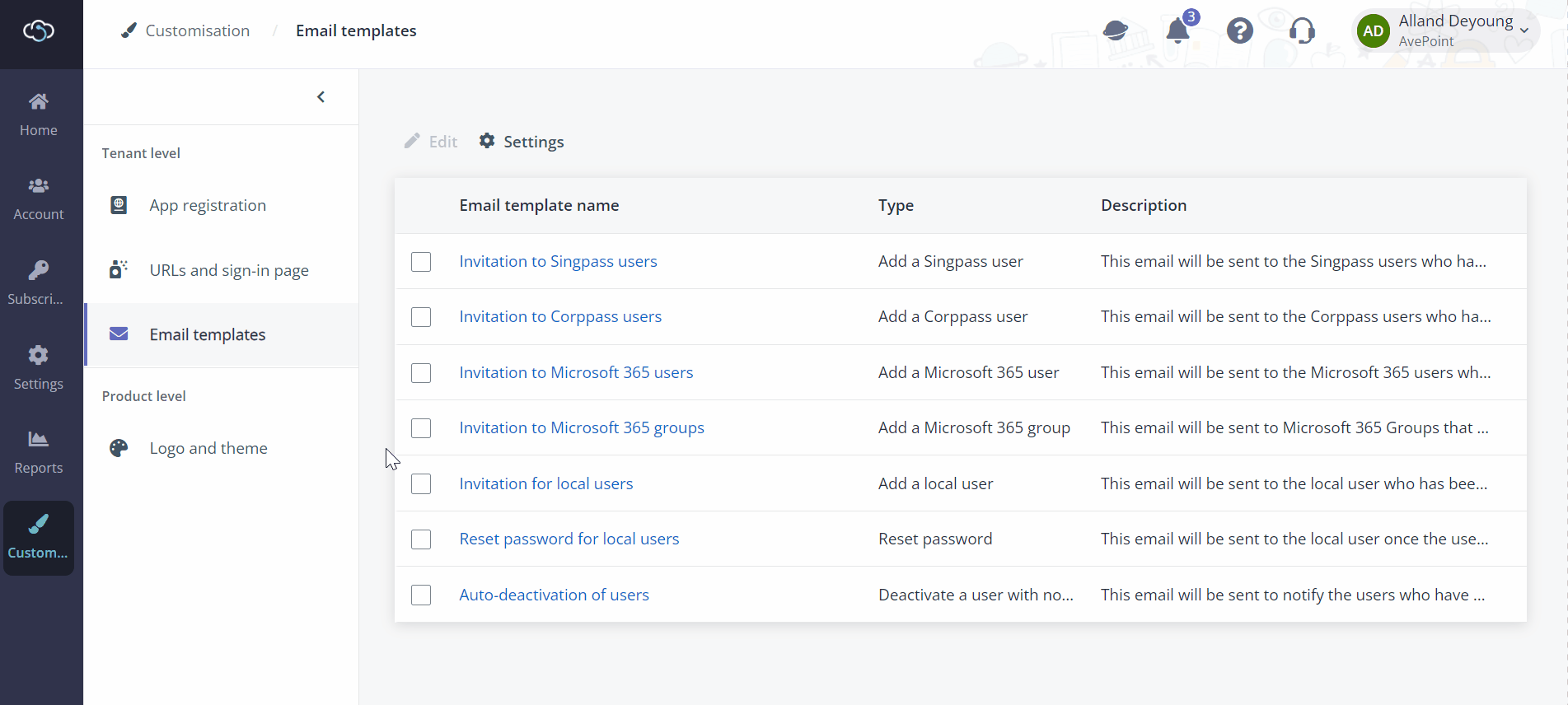Click the URLs and sign-in page icon
Screen dimensions: 1568x705
119,269
